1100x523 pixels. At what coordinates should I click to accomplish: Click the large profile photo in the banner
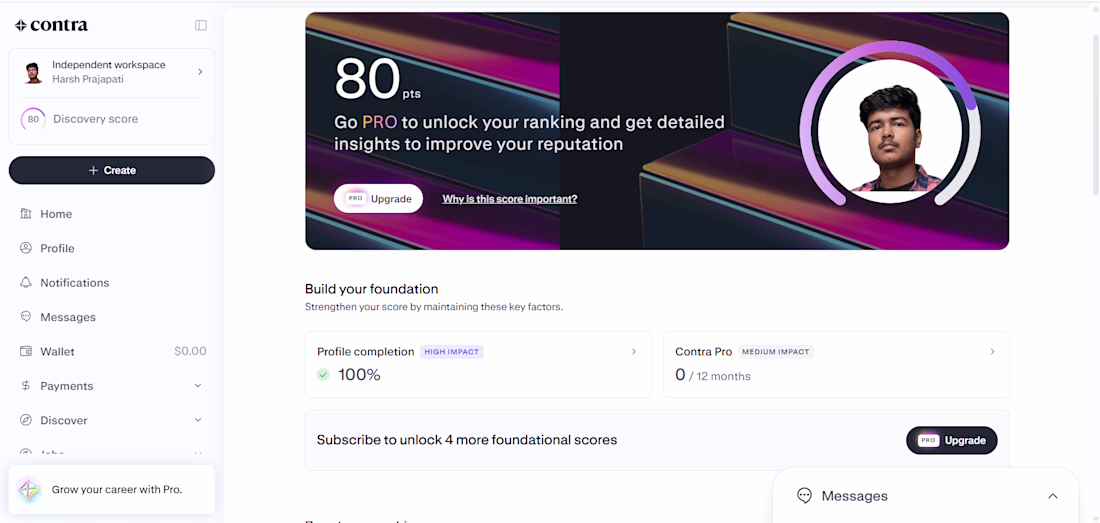(x=890, y=132)
